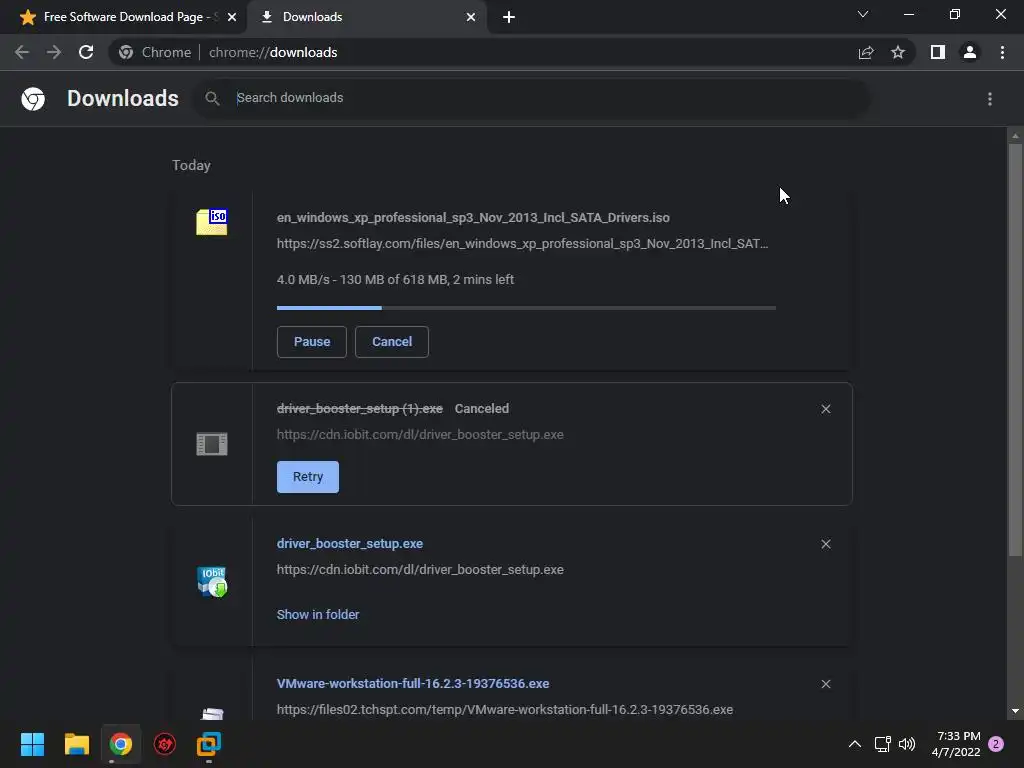Close the Downloads tab
This screenshot has height=768, width=1024.
point(471,17)
